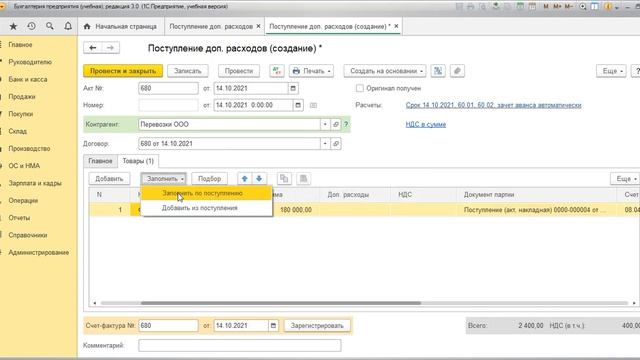Viewport: 640px width, 360px height.
Task: Expand Создать на основании dropdown
Action: (385, 71)
